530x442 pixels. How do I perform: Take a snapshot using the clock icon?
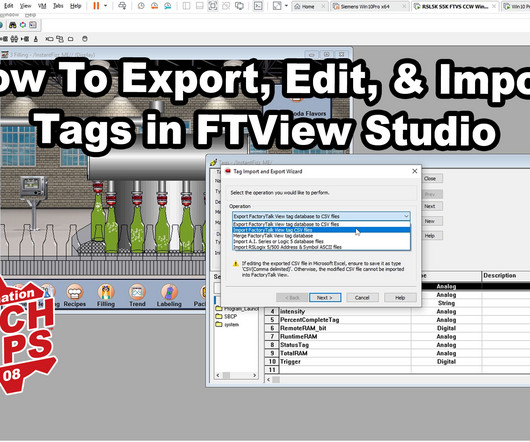click(x=141, y=6)
